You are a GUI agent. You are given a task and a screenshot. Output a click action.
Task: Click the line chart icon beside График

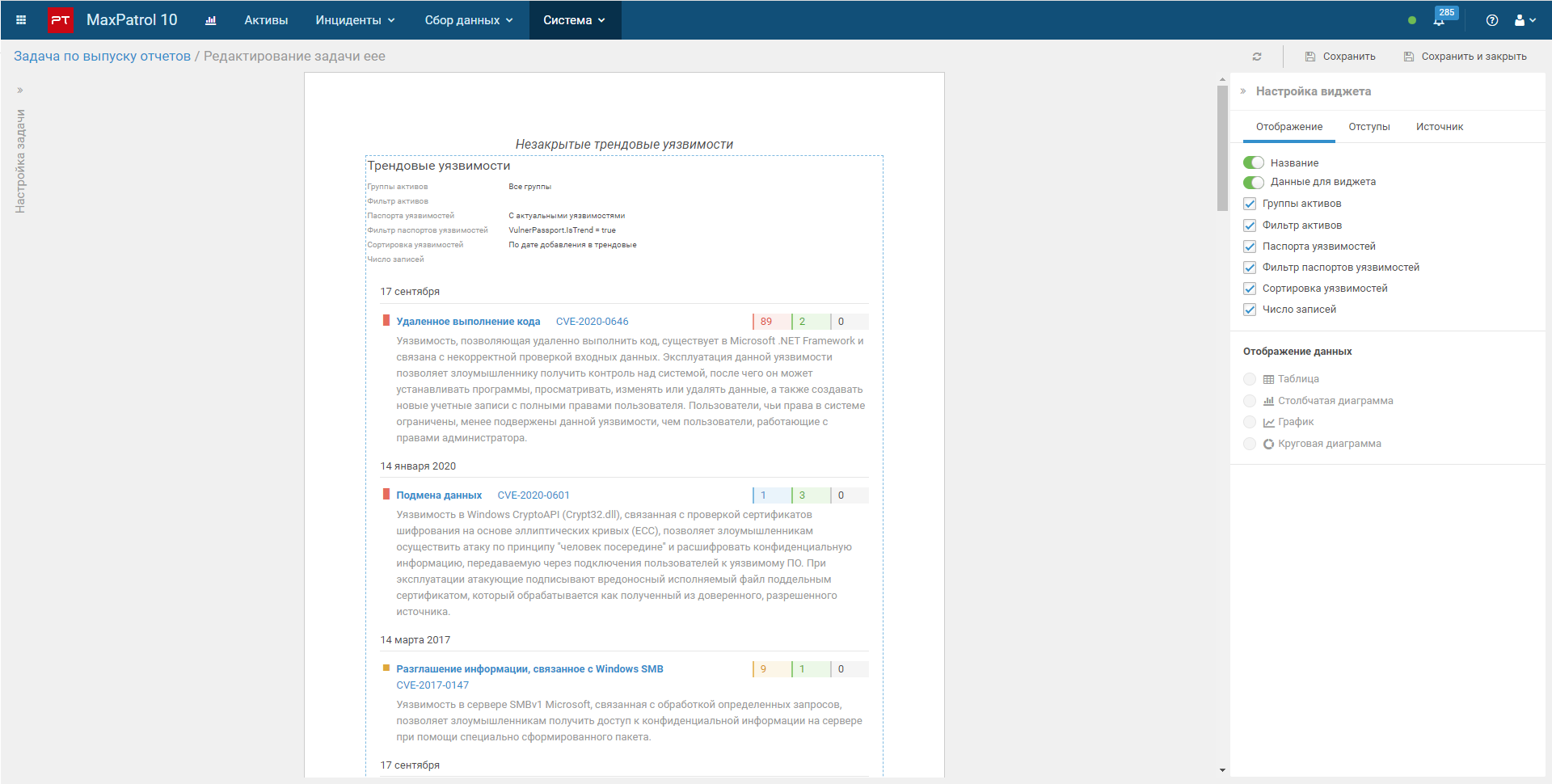(1268, 422)
